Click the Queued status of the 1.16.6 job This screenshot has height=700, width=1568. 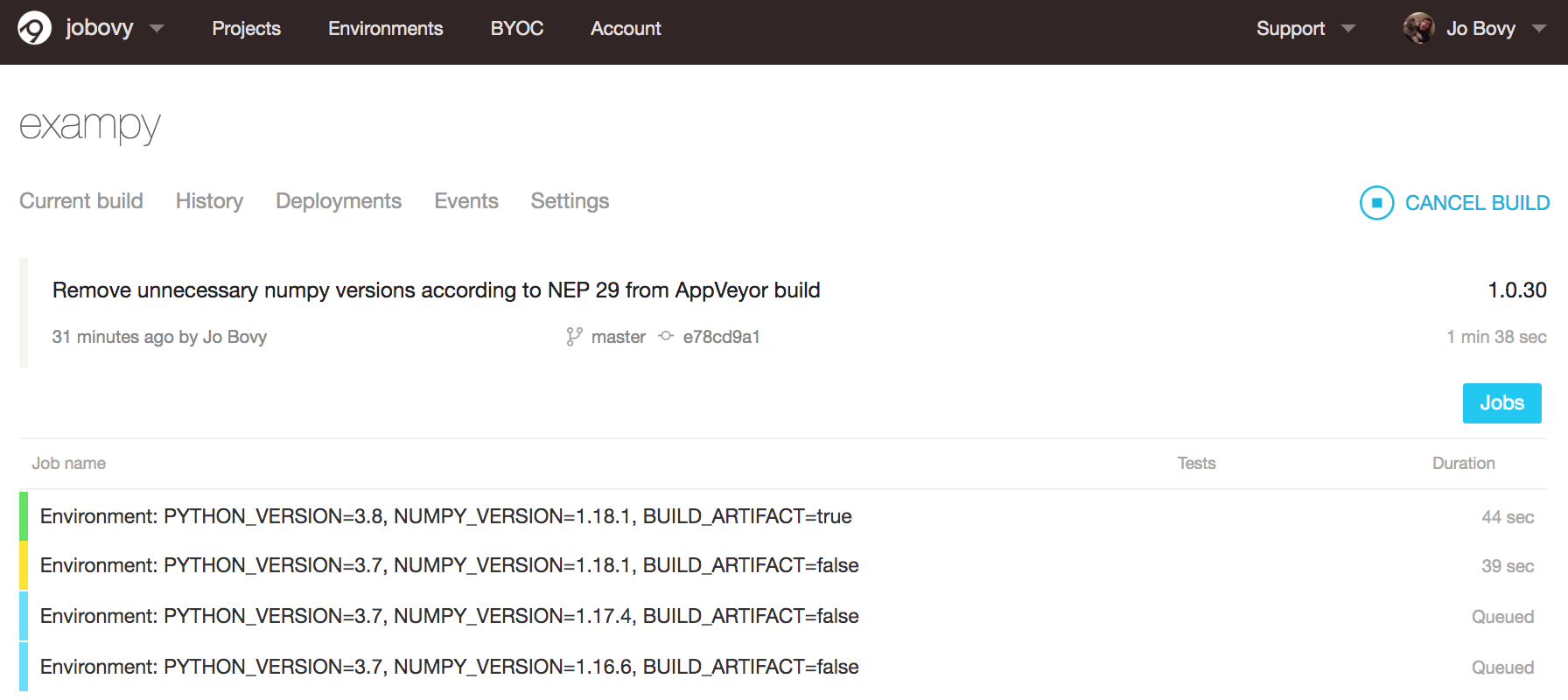coord(1502,668)
